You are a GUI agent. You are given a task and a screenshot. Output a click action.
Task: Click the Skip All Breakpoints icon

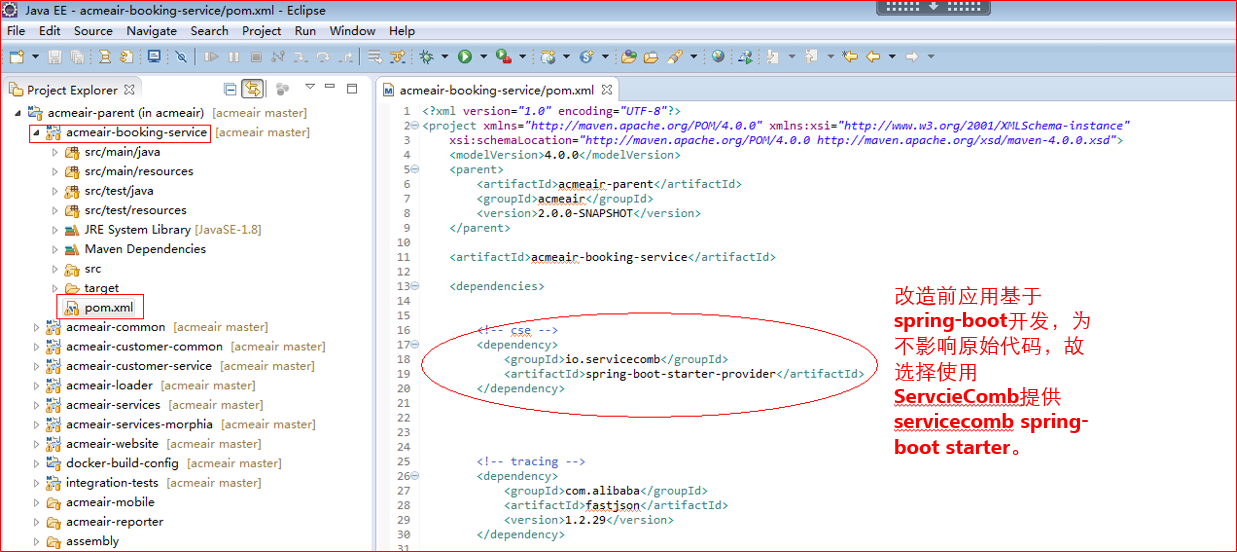[x=181, y=57]
